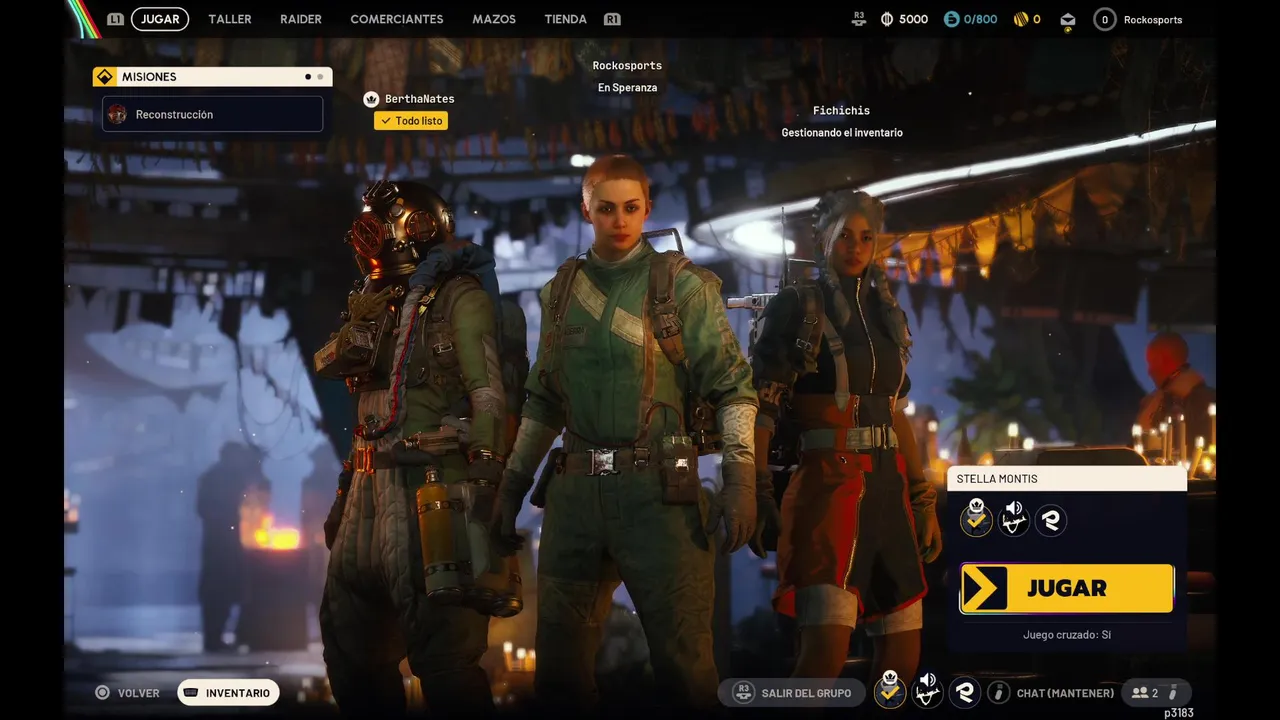Select the second missions page dot
The image size is (1280, 720).
(x=320, y=77)
